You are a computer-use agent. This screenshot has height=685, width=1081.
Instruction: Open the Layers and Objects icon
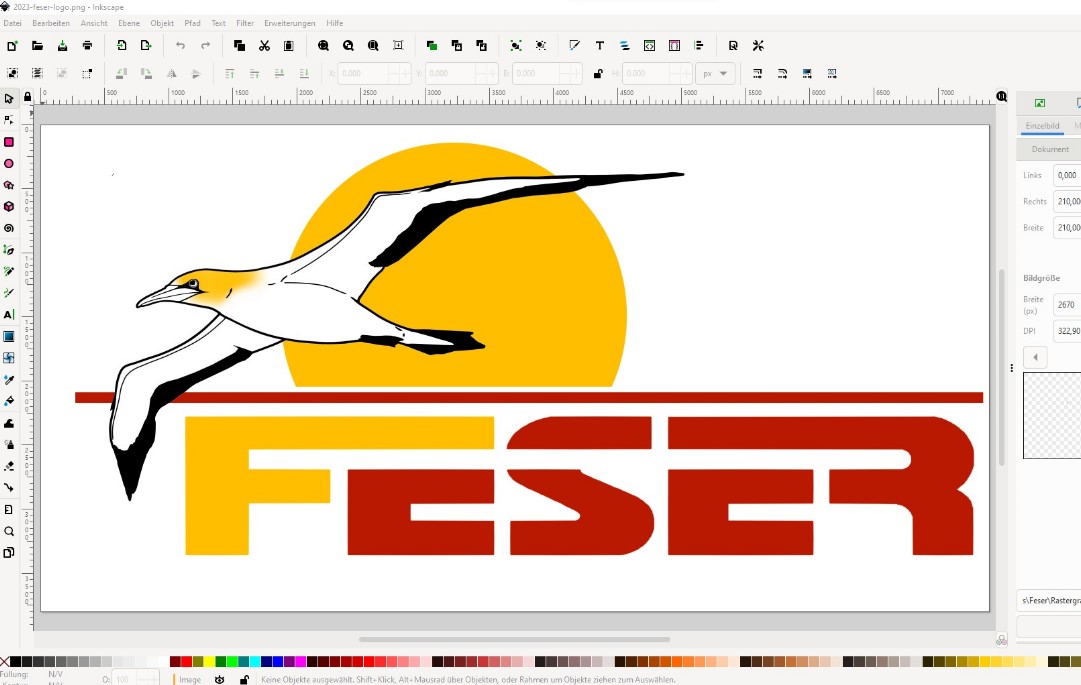click(625, 45)
